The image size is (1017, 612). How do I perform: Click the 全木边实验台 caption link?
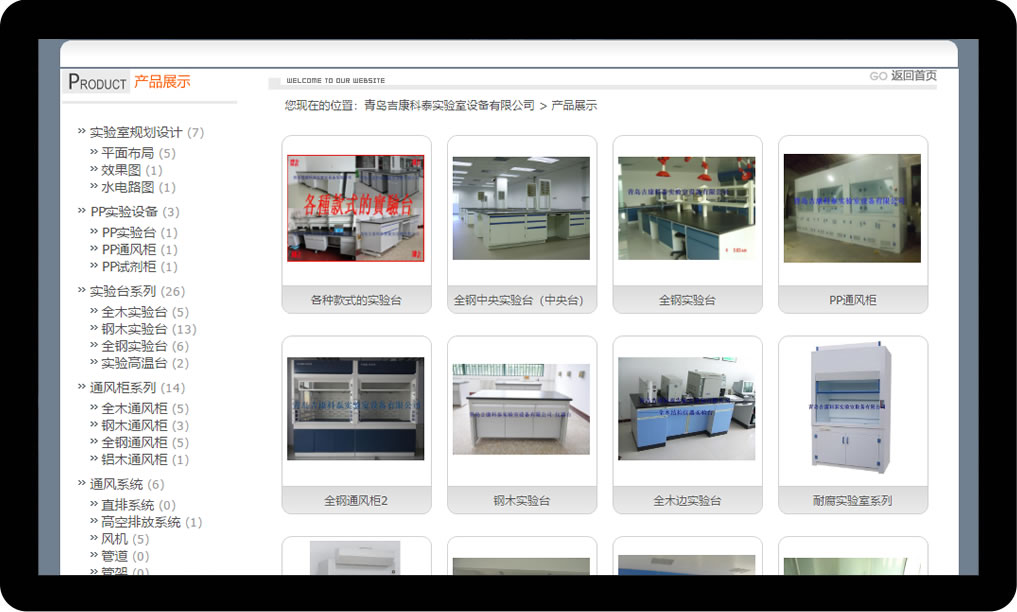pyautogui.click(x=687, y=500)
